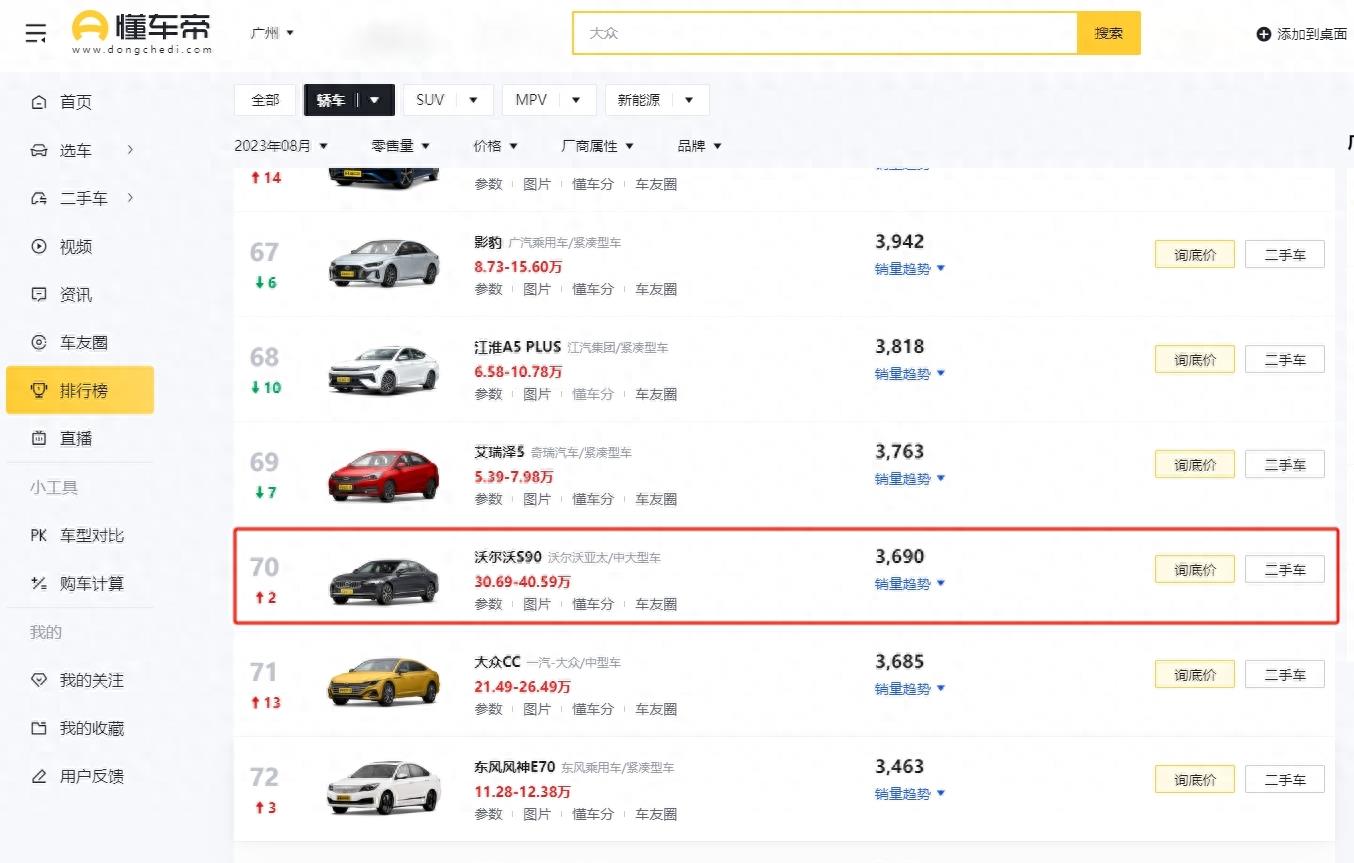1354x863 pixels.
Task: Click 二手车 button for 大众CC
Action: tap(1285, 675)
